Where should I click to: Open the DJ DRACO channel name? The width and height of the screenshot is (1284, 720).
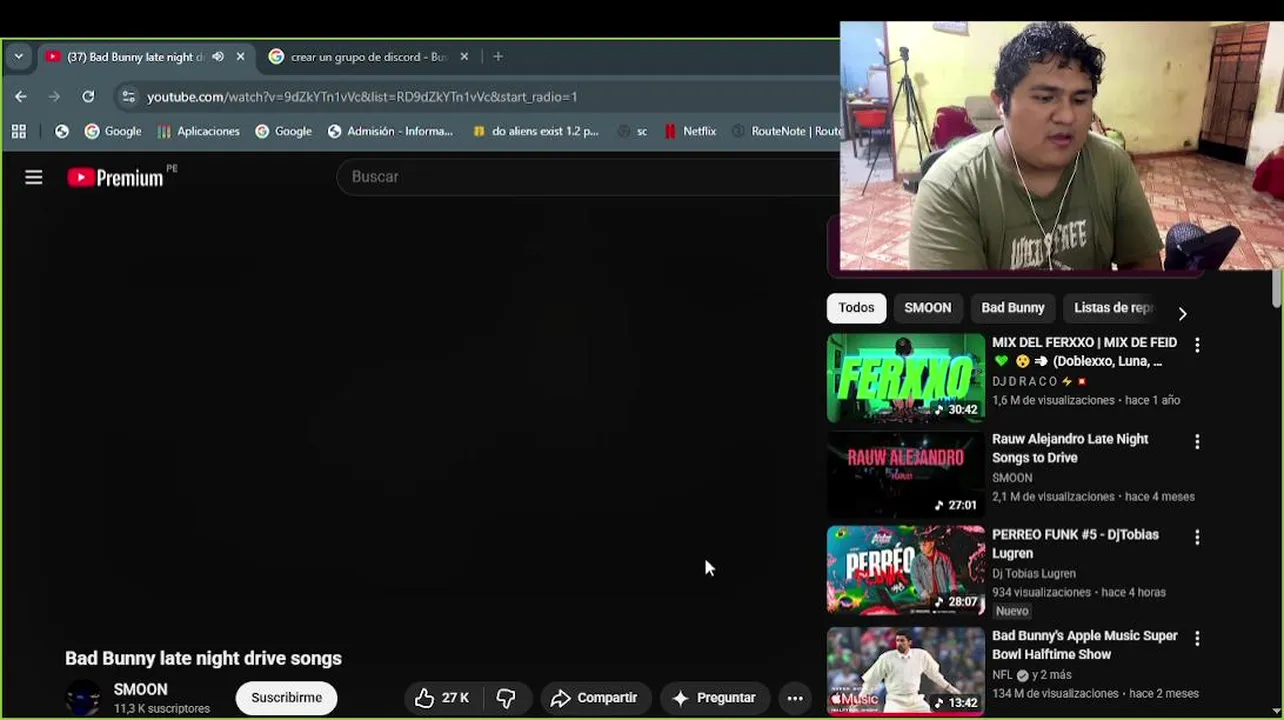tap(1024, 381)
